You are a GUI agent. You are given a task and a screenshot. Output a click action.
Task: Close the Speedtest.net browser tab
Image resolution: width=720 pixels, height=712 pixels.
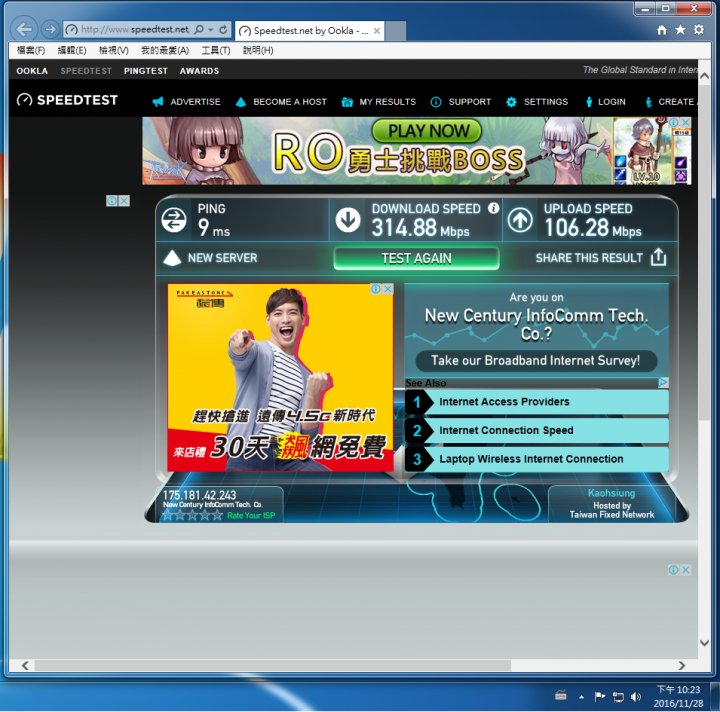(x=377, y=31)
